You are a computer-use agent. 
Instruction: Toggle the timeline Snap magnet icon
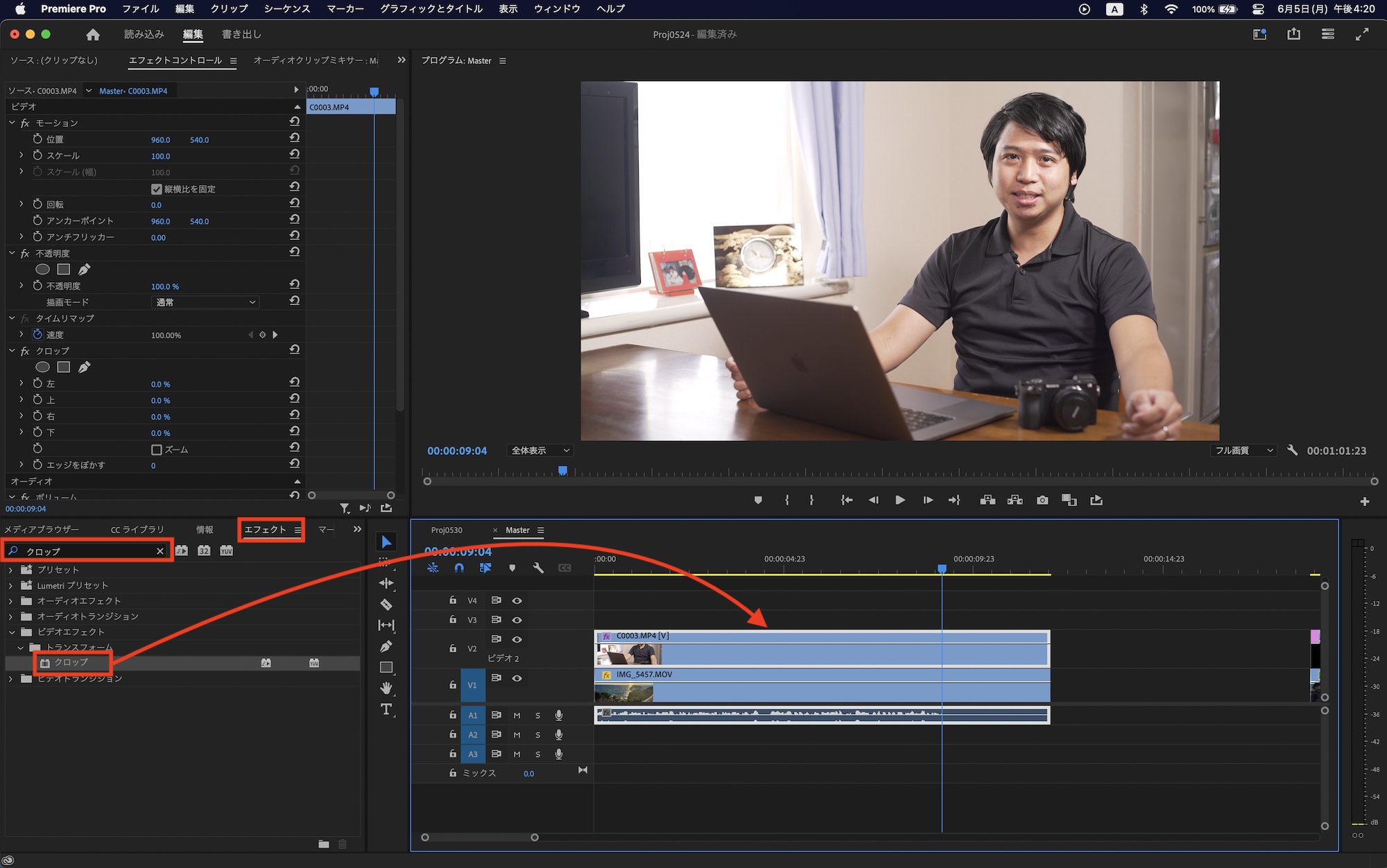(459, 568)
